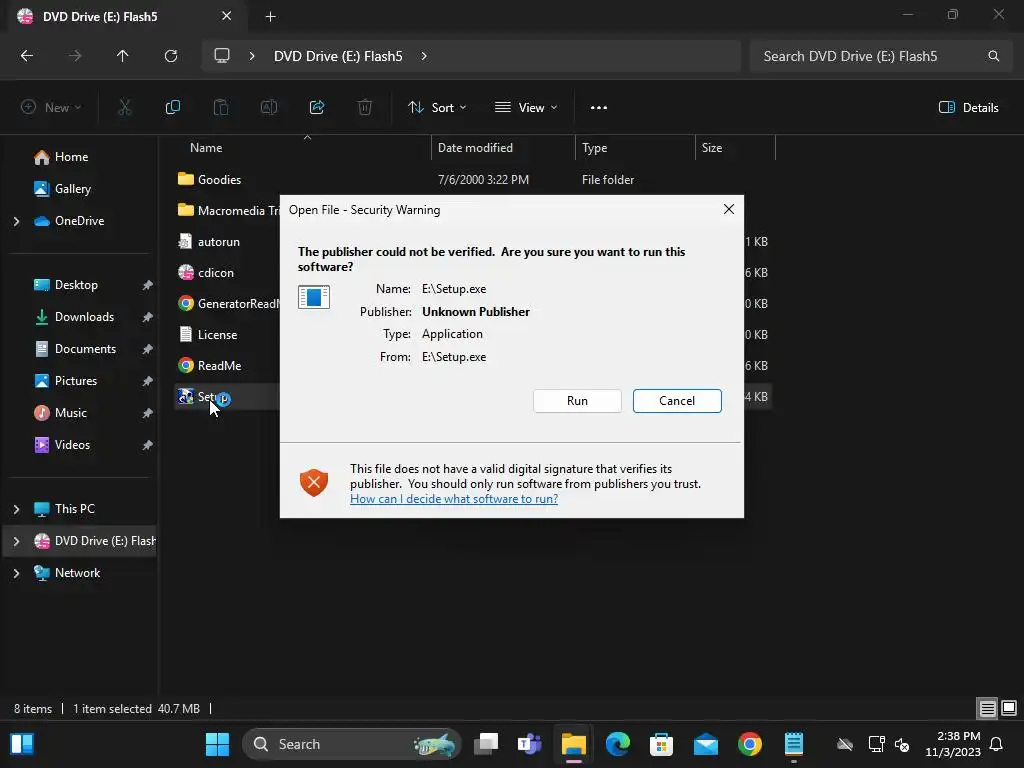Click chevron after DVD Drive in address bar
The height and width of the screenshot is (768, 1024).
[424, 56]
